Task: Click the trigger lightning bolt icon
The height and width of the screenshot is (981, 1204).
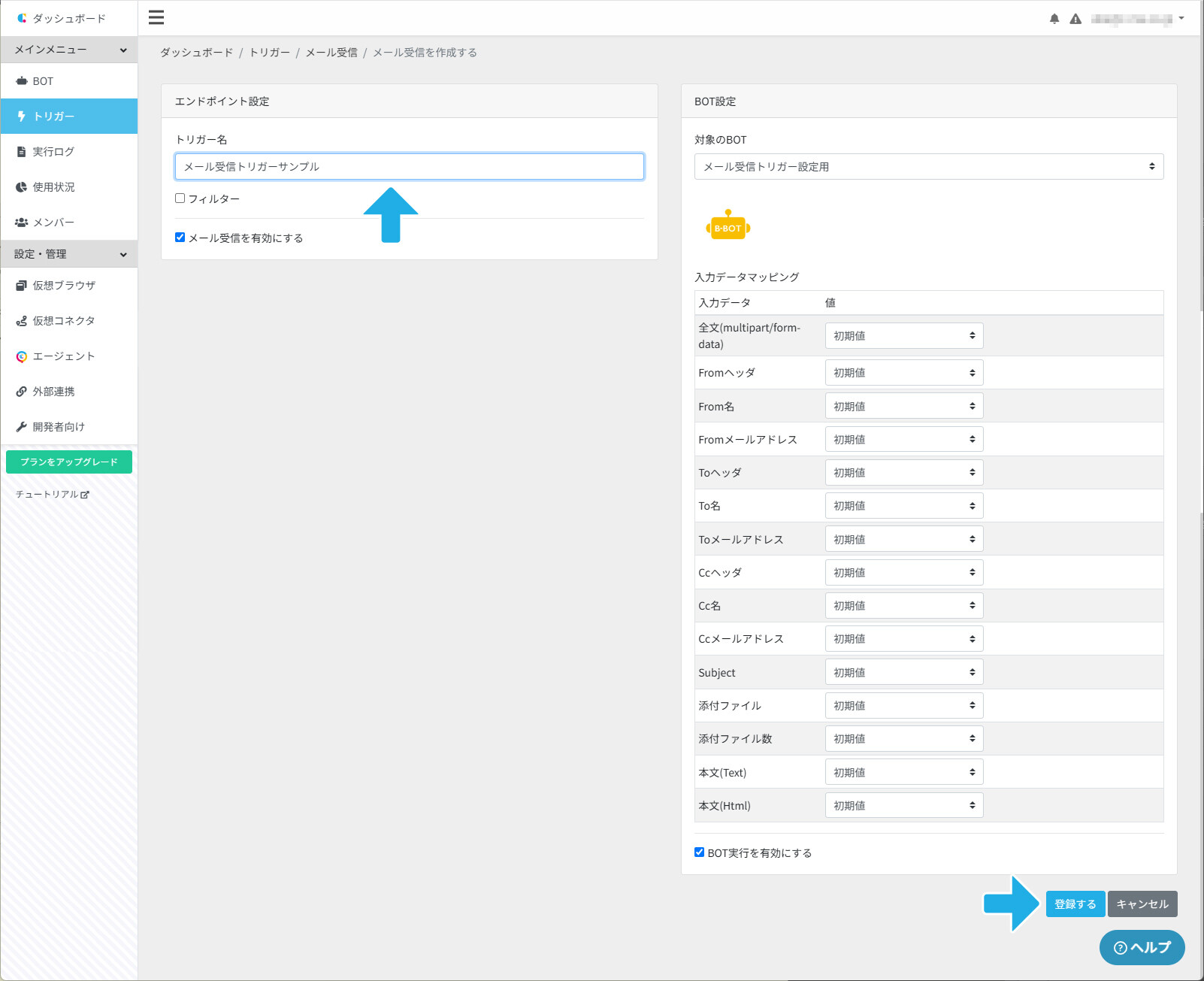Action: click(x=21, y=117)
